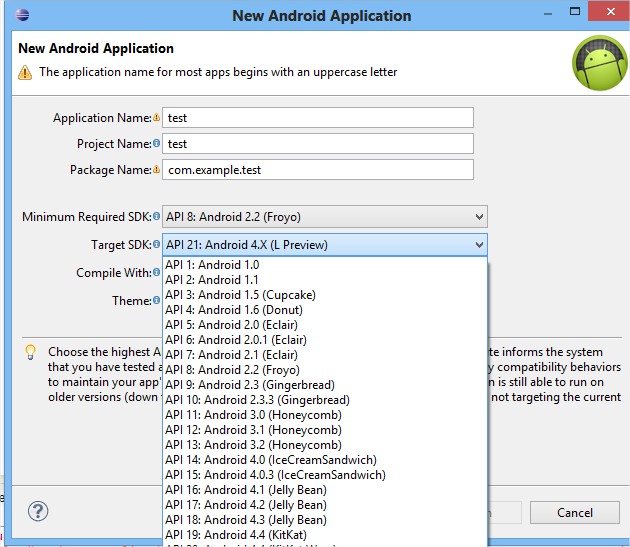The height and width of the screenshot is (547, 630).
Task: Choose API 15: Android 4.0.3 (IceCreamSandwich)
Action: [325, 475]
